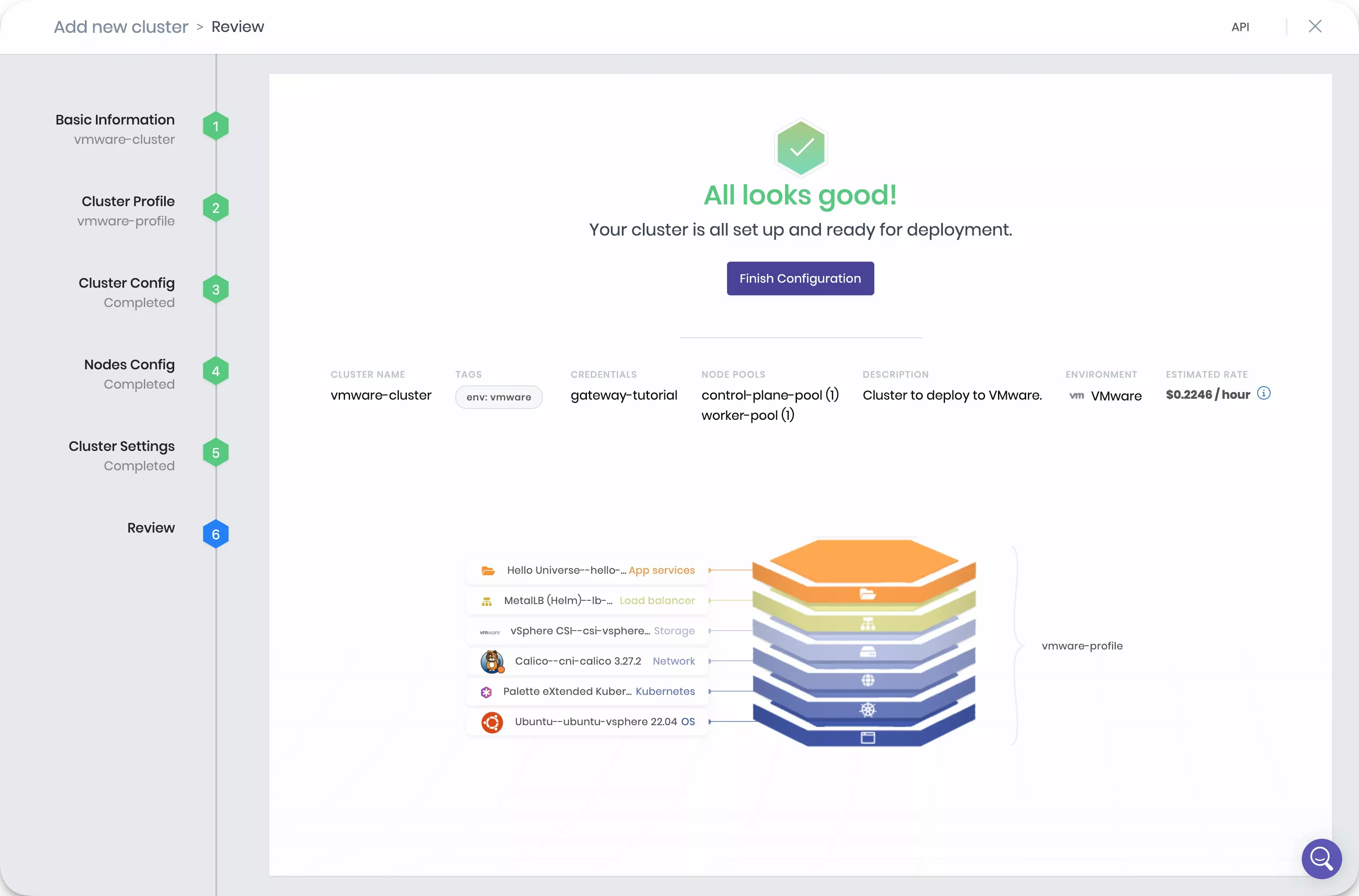Select the Hello Universe App services layer row
Image resolution: width=1359 pixels, height=896 pixels.
587,570
